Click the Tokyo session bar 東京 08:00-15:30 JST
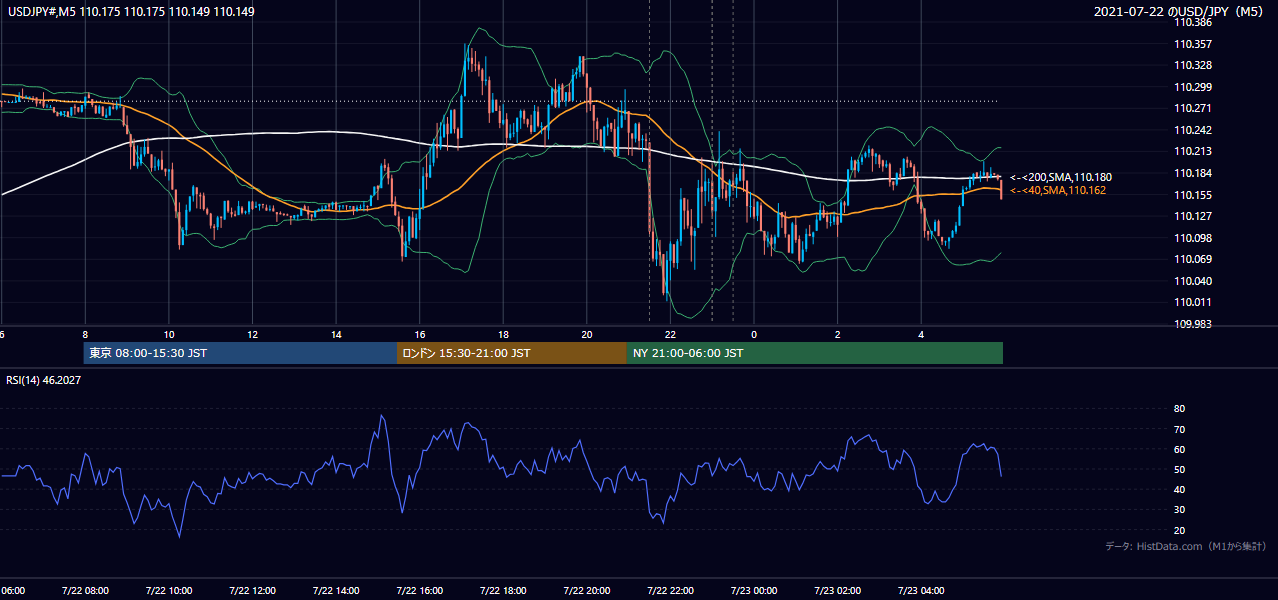Image resolution: width=1278 pixels, height=600 pixels. [x=241, y=353]
